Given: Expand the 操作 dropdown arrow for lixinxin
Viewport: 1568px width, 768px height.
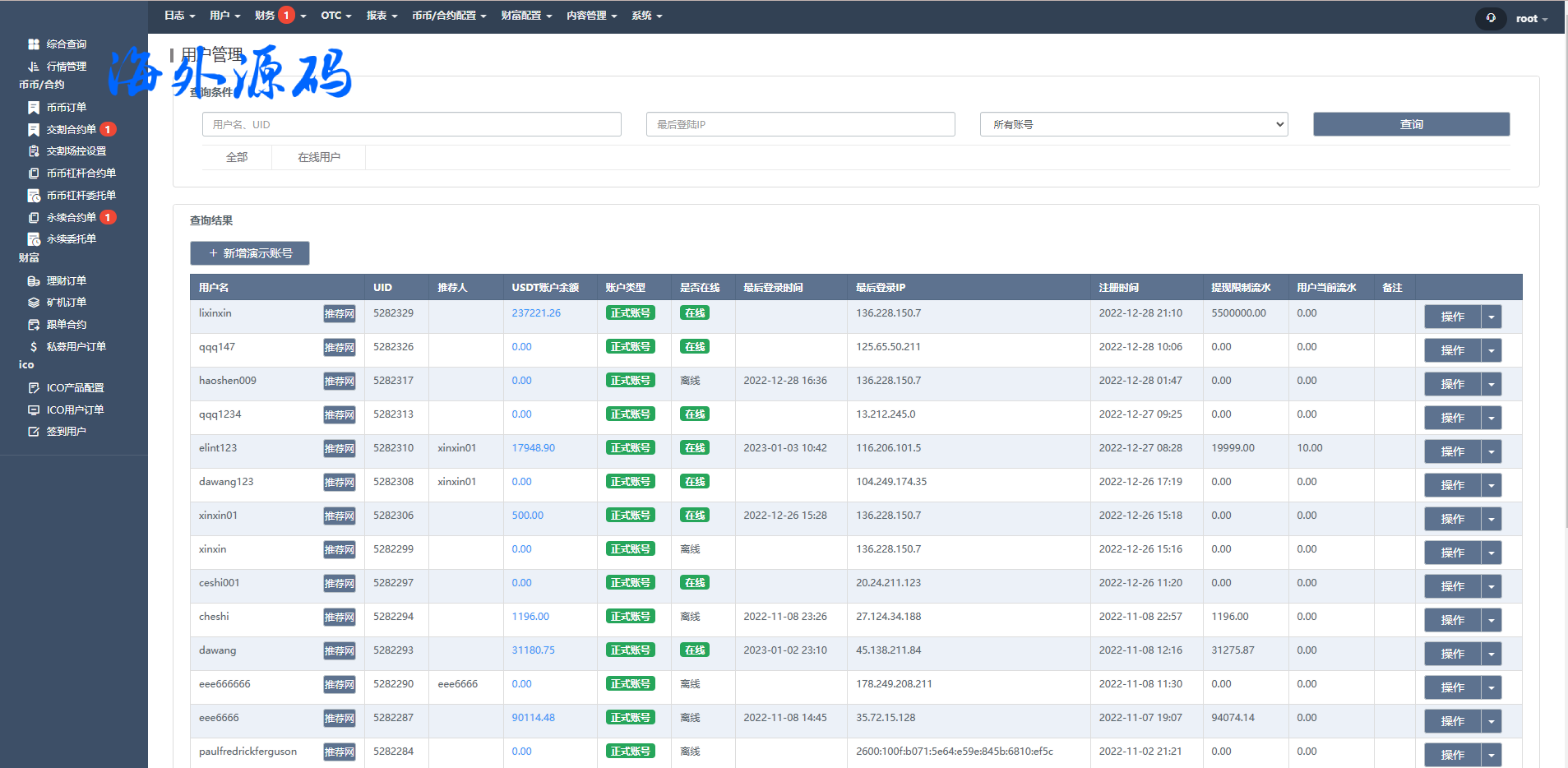Looking at the screenshot, I should tap(1491, 317).
